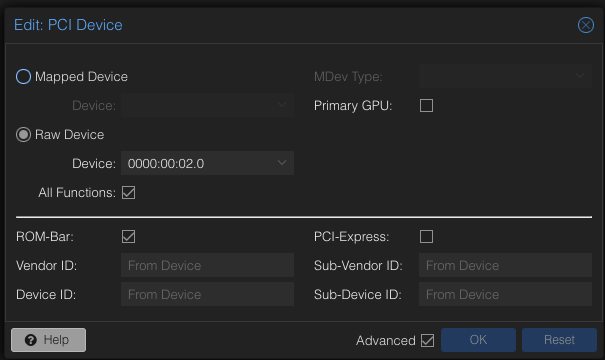Viewport: 605px width, 360px height.
Task: Click the Sub-Vendor ID input field
Action: (505, 265)
